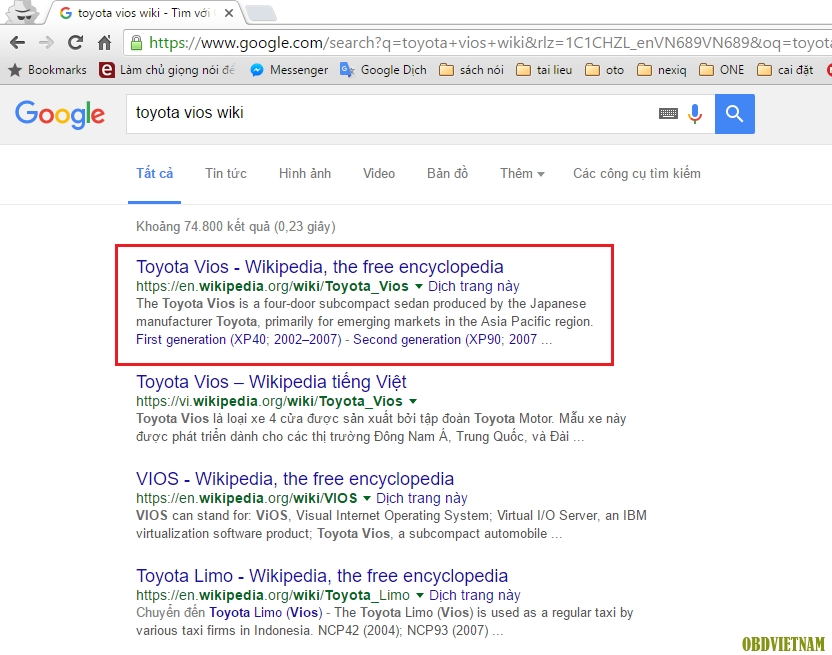Click the blue search magnifier button

tap(734, 114)
